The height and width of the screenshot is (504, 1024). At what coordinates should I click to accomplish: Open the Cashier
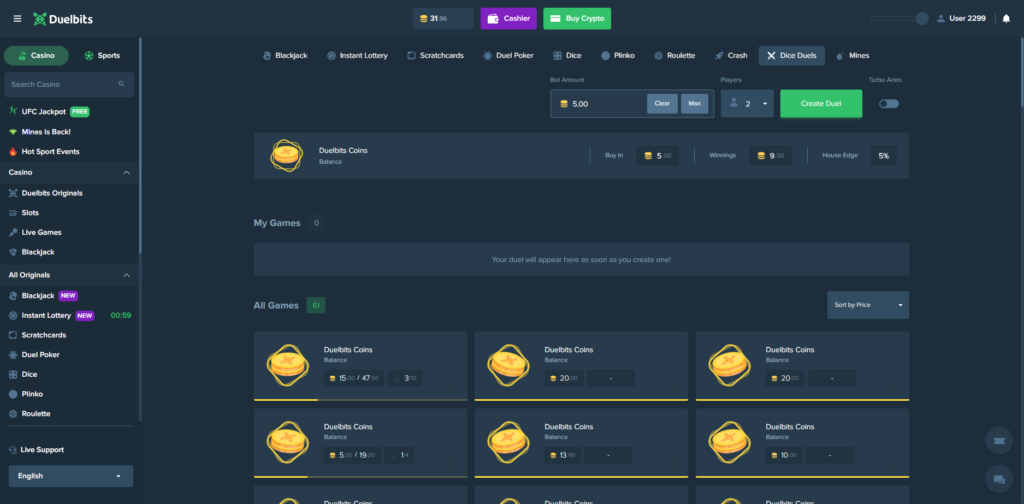tap(509, 19)
